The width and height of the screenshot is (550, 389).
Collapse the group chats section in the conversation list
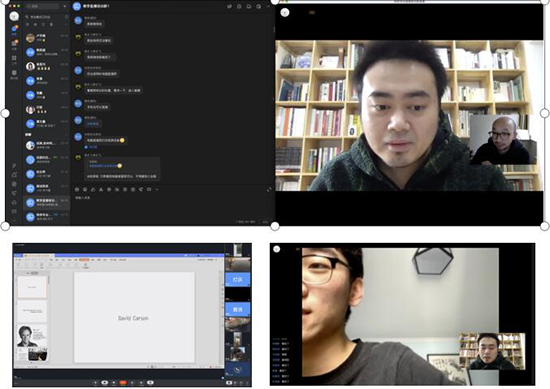point(66,134)
